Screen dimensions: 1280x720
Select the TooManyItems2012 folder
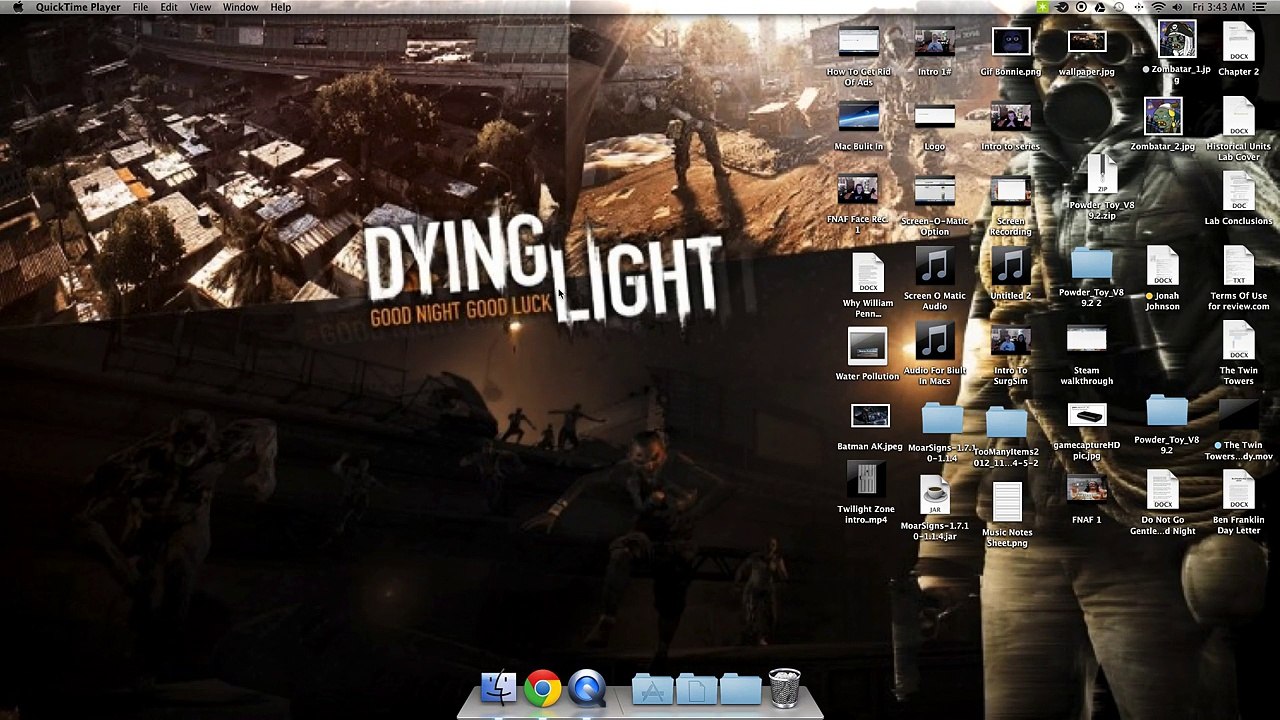pyautogui.click(x=1006, y=423)
